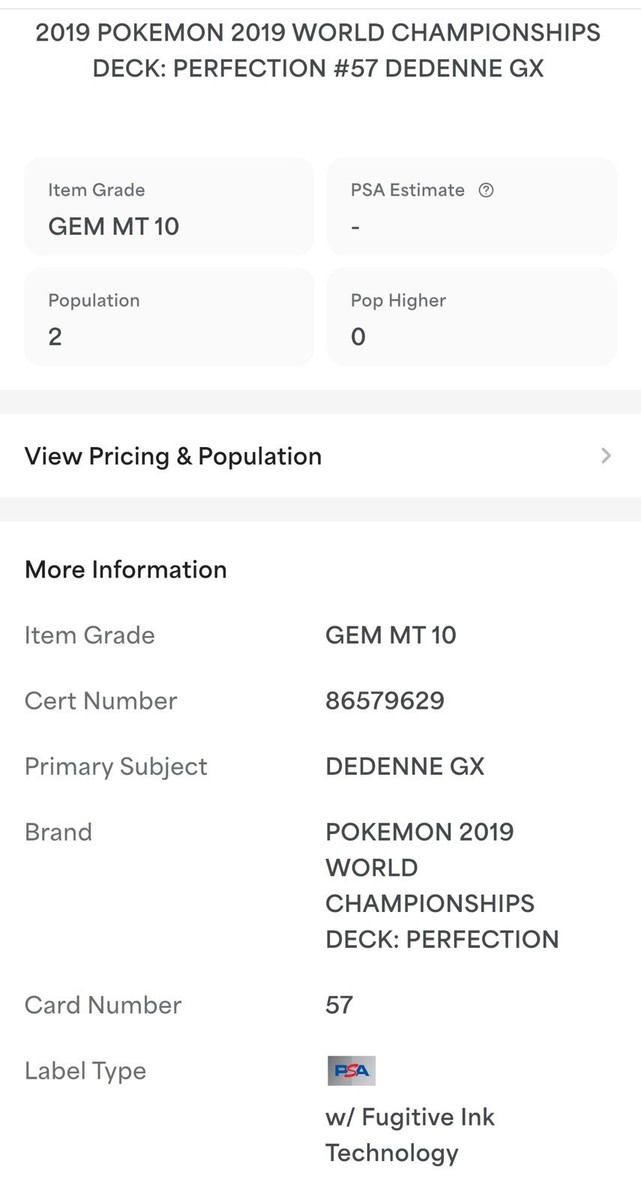The image size is (641, 1200).
Task: Select the Item Grade summary card at top
Action: [x=168, y=207]
